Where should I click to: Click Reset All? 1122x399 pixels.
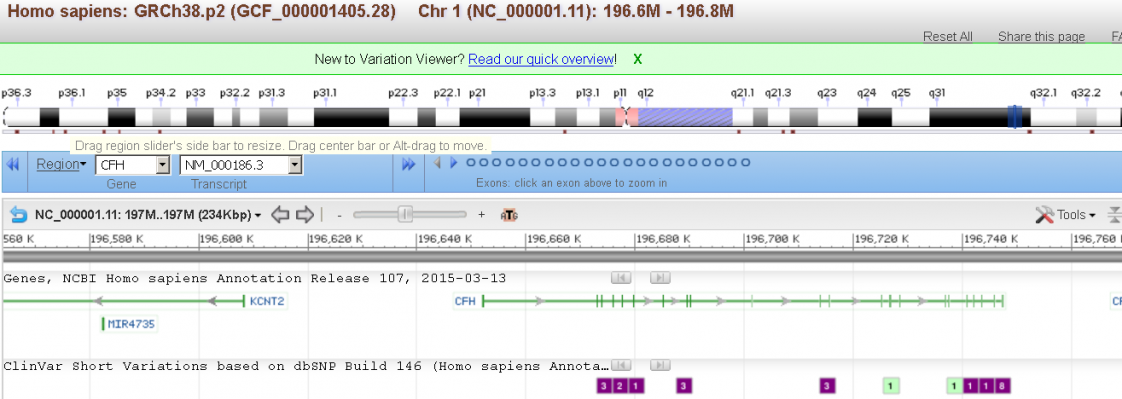coord(947,36)
